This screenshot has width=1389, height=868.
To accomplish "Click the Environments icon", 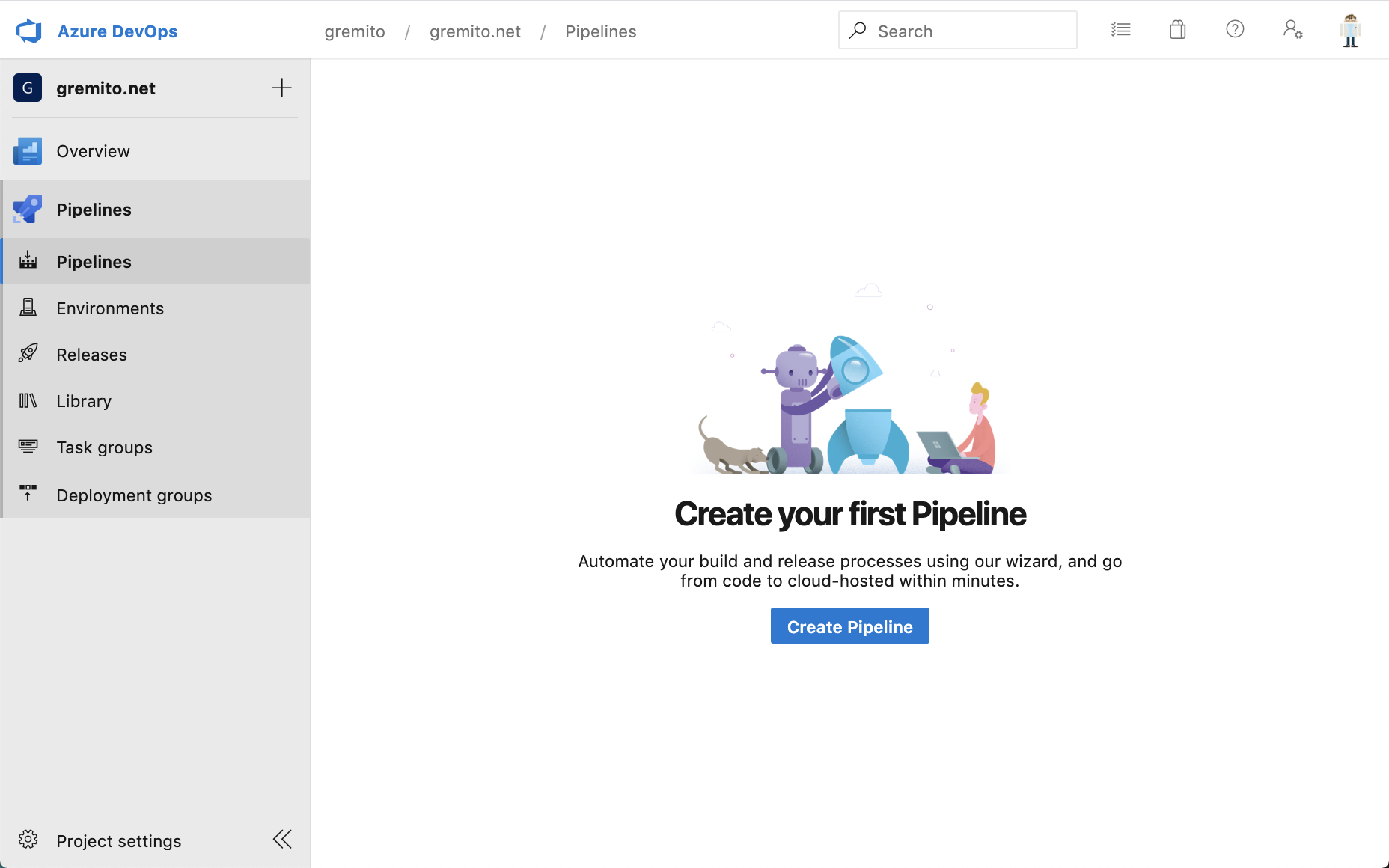I will pyautogui.click(x=28, y=308).
